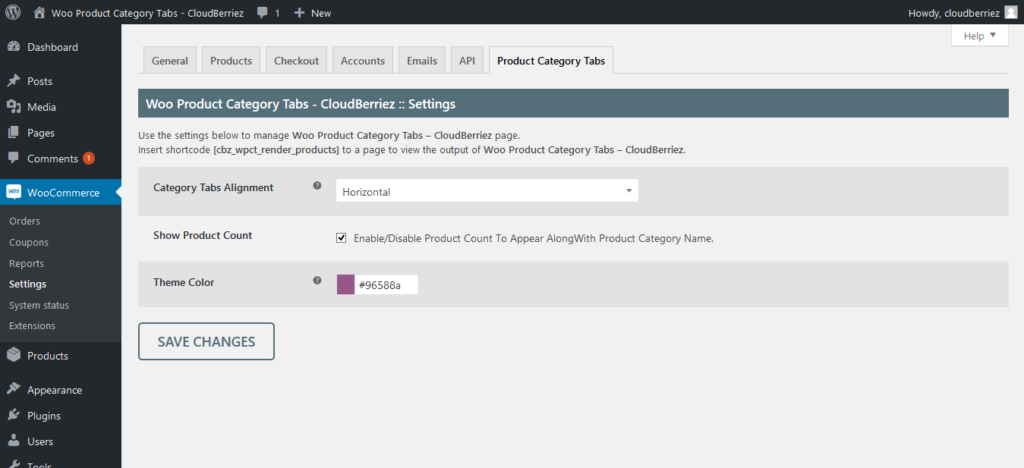Viewport: 1024px width, 468px height.
Task: Switch to the General tab
Action: [170, 61]
